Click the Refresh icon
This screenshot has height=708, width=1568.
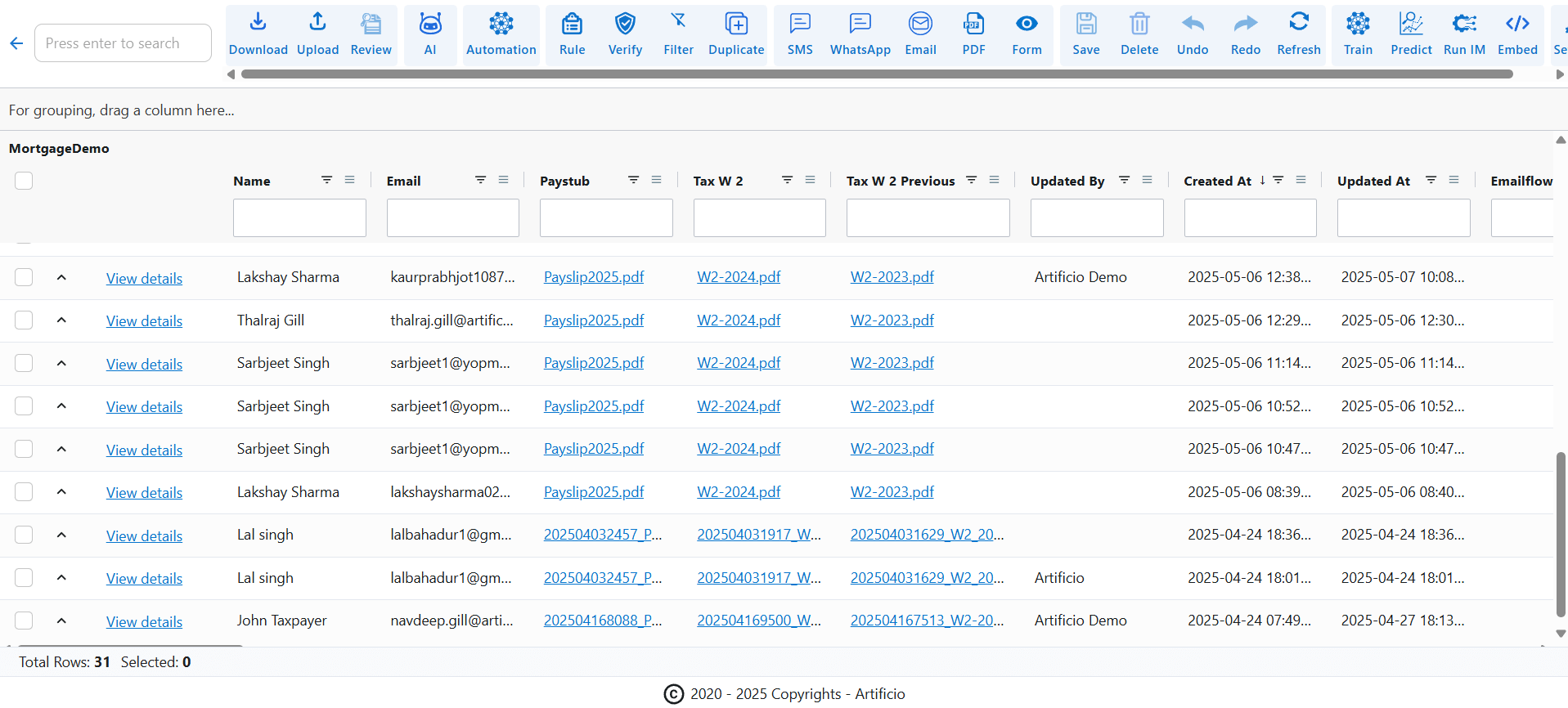1299,35
